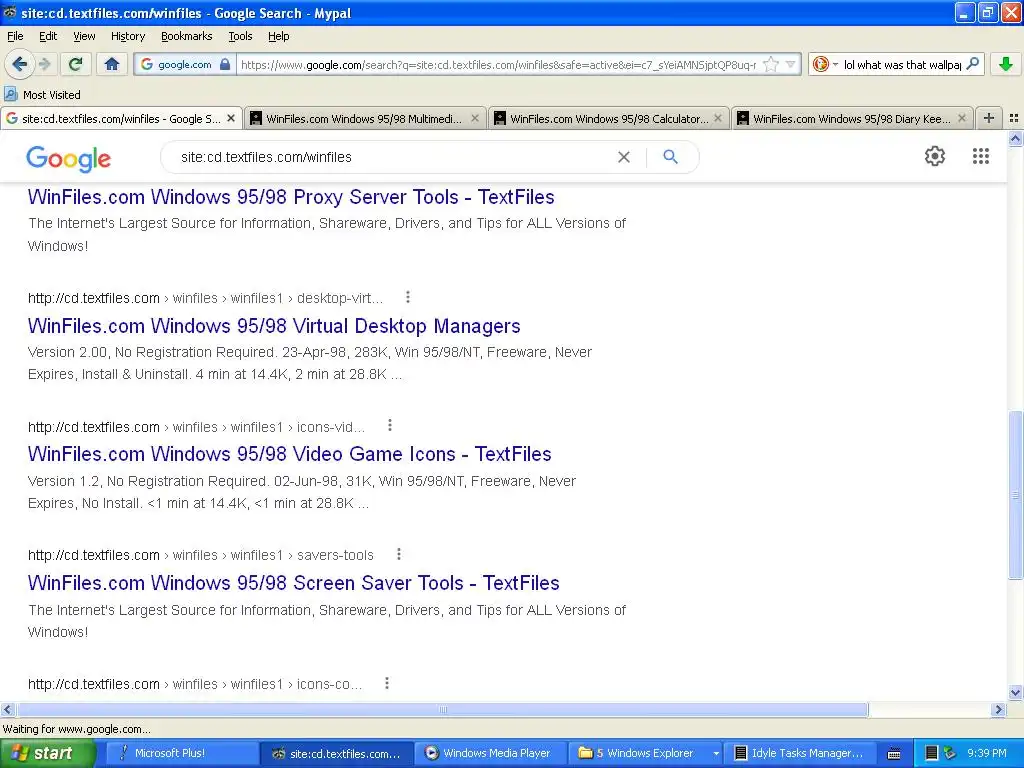This screenshot has height=768, width=1024.
Task: Open the Help menu
Action: coord(278,36)
